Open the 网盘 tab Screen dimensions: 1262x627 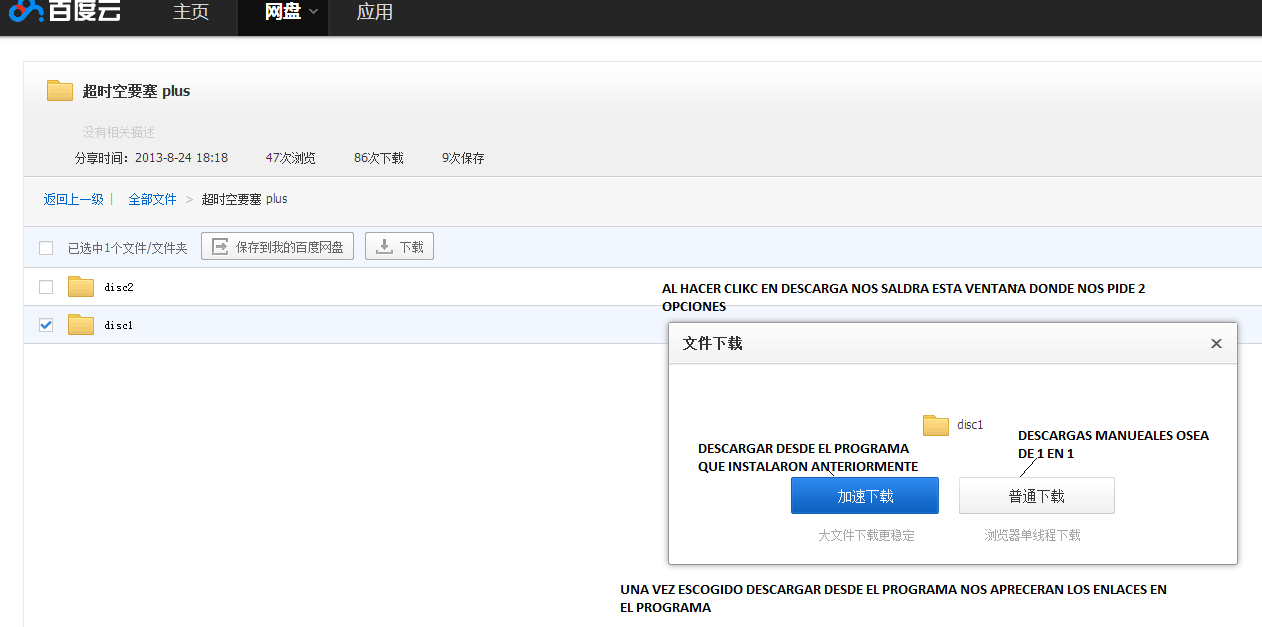[x=283, y=13]
